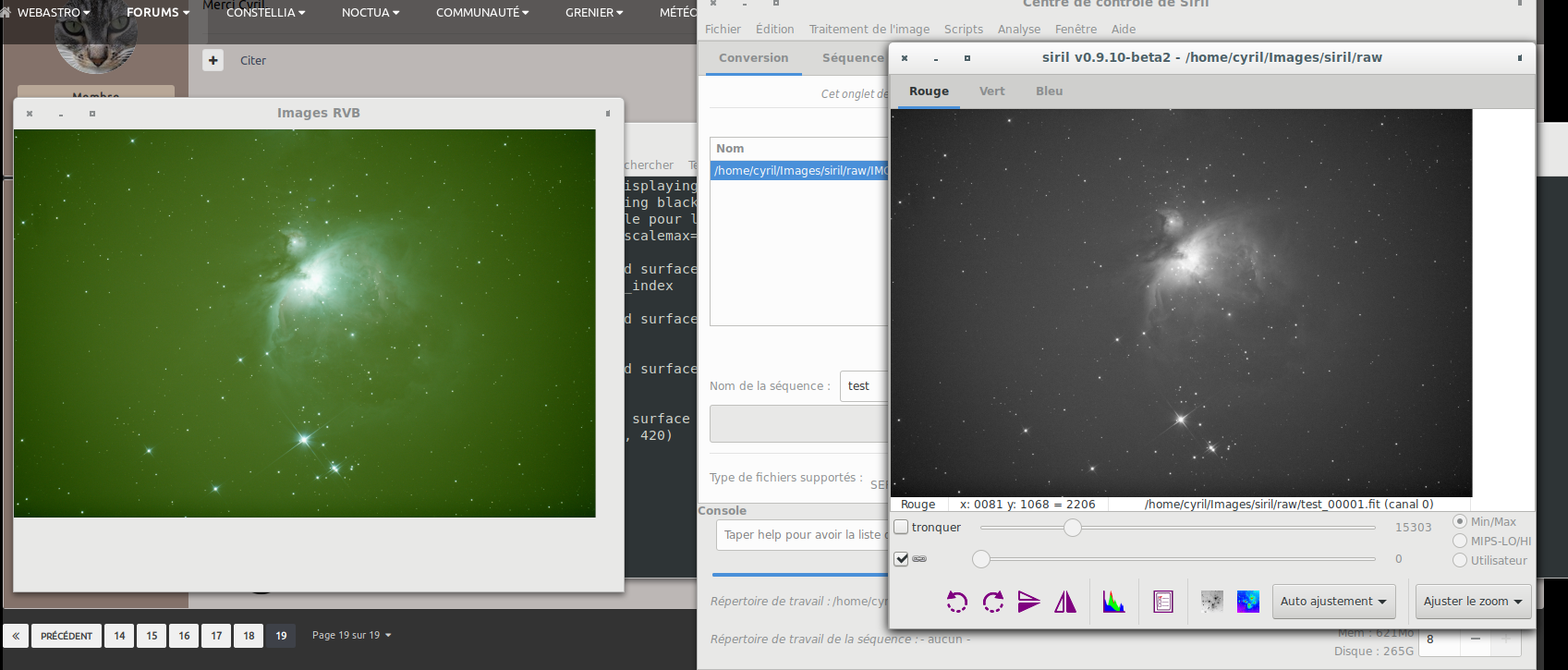Flip image vertically with mirror icon
The height and width of the screenshot is (670, 1568).
[1028, 602]
